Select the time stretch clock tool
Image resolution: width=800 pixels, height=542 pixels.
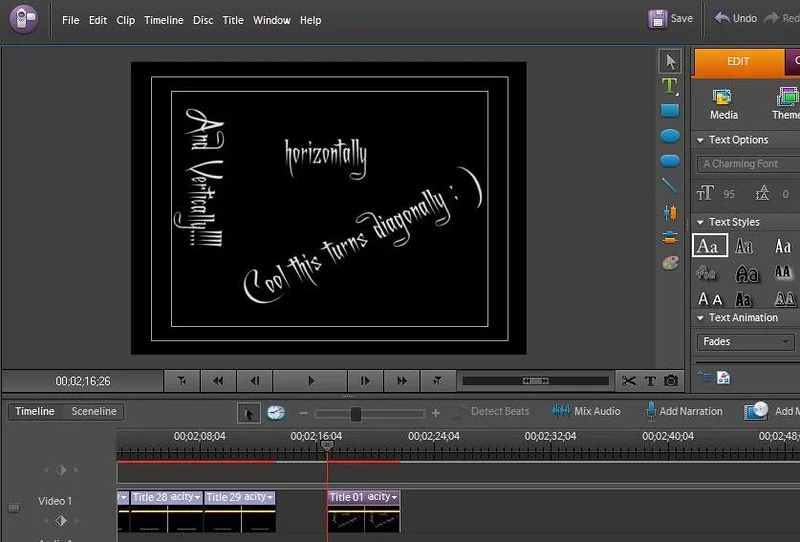coord(276,412)
